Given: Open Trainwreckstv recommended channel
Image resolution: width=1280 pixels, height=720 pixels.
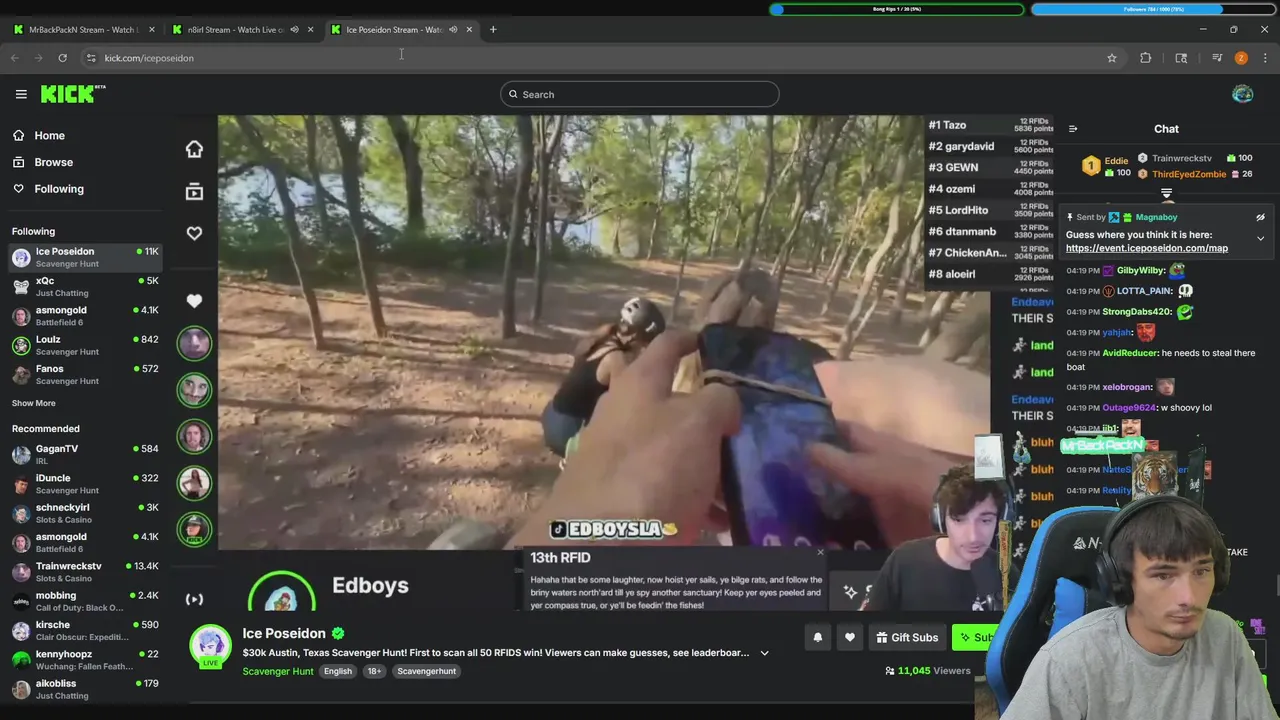Looking at the screenshot, I should (85, 571).
